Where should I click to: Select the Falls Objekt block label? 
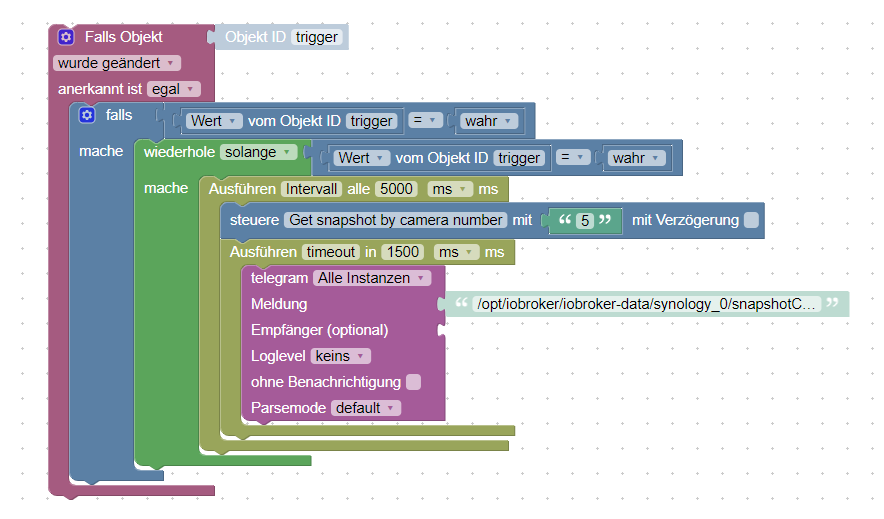123,37
